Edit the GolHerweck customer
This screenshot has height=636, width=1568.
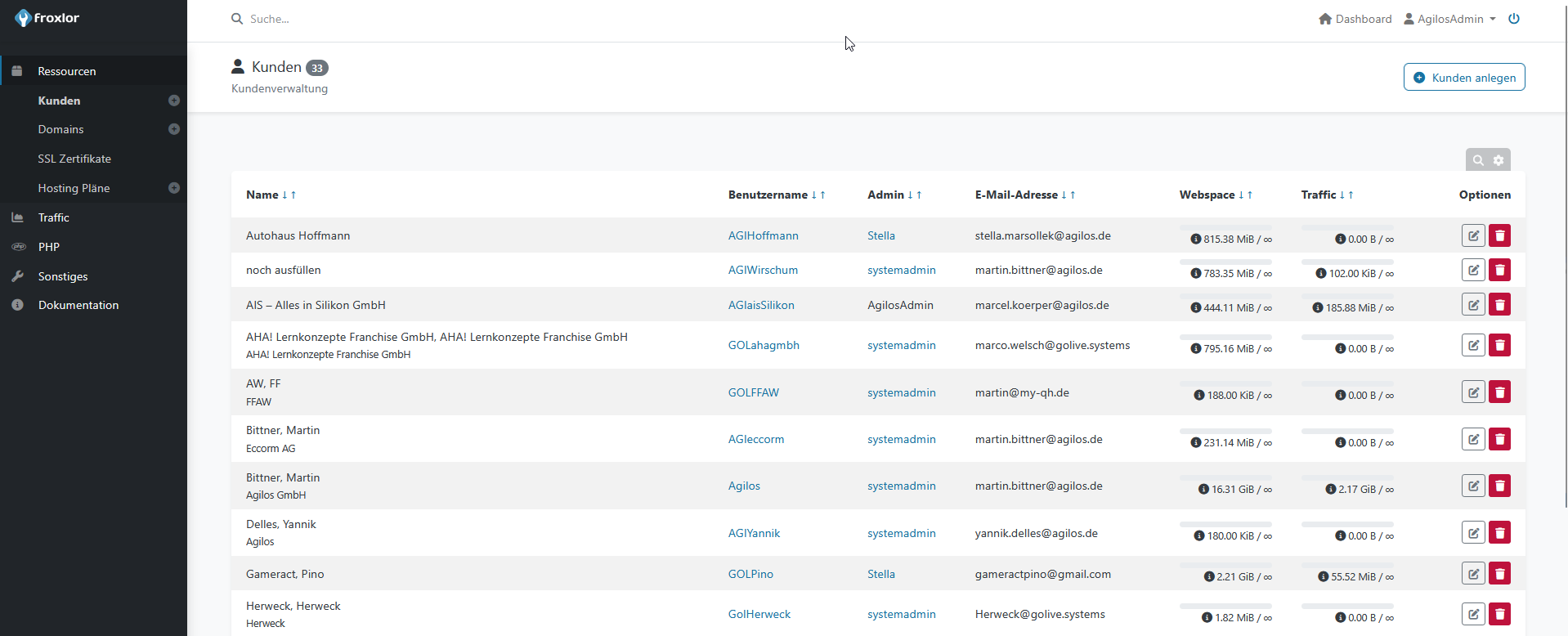[x=1473, y=614]
